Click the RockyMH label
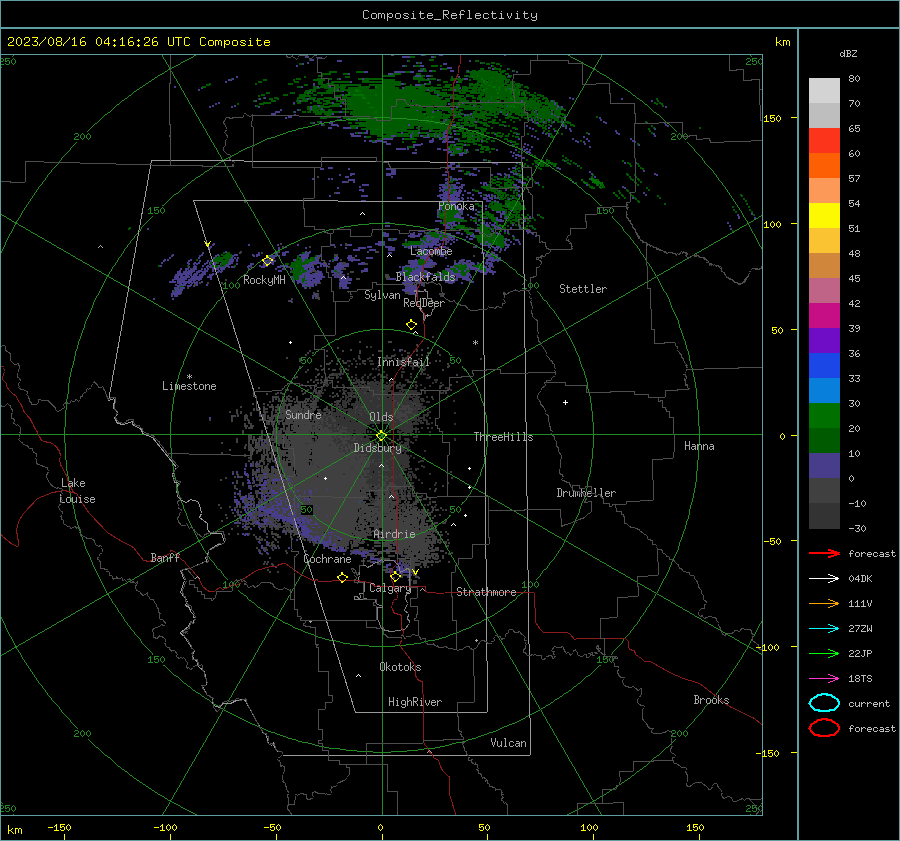The image size is (900, 841). tap(264, 280)
